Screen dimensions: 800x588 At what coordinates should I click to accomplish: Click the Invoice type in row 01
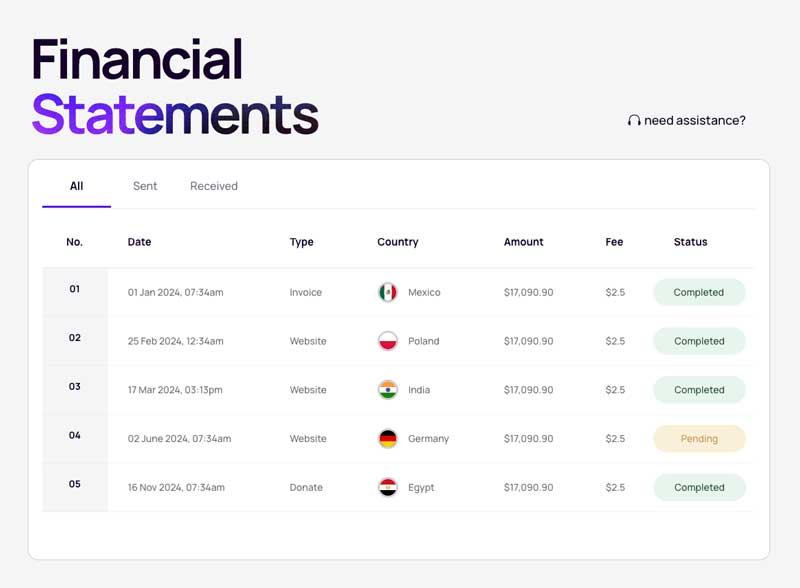(x=306, y=292)
